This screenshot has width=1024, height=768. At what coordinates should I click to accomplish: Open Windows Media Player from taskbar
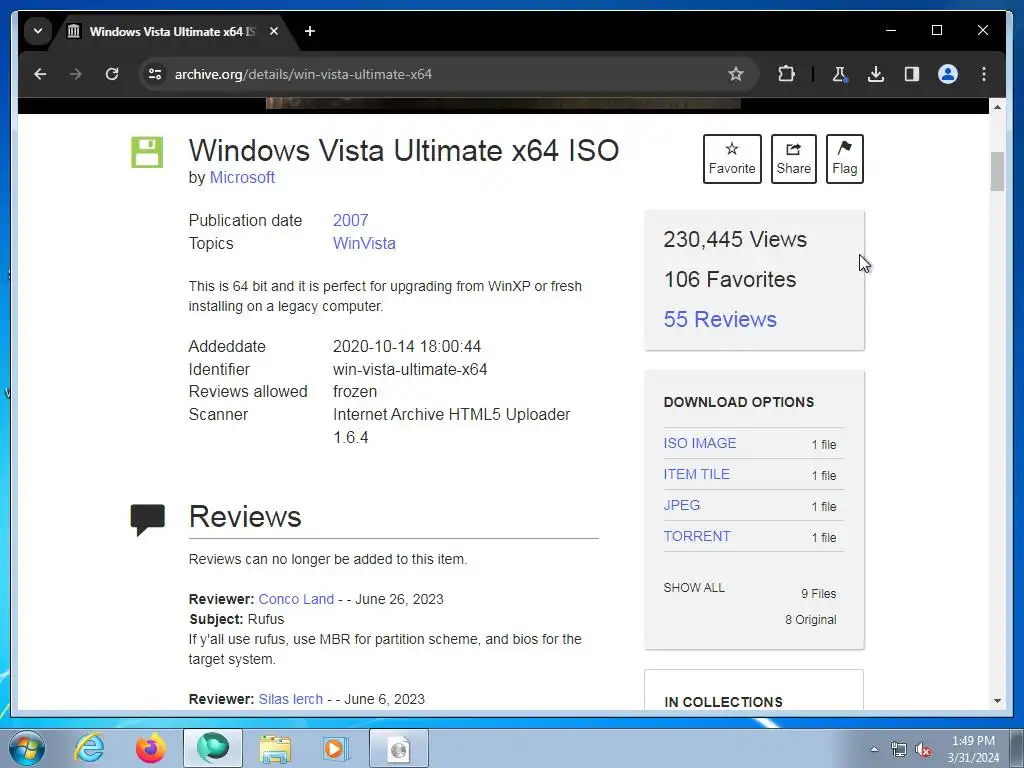point(337,748)
